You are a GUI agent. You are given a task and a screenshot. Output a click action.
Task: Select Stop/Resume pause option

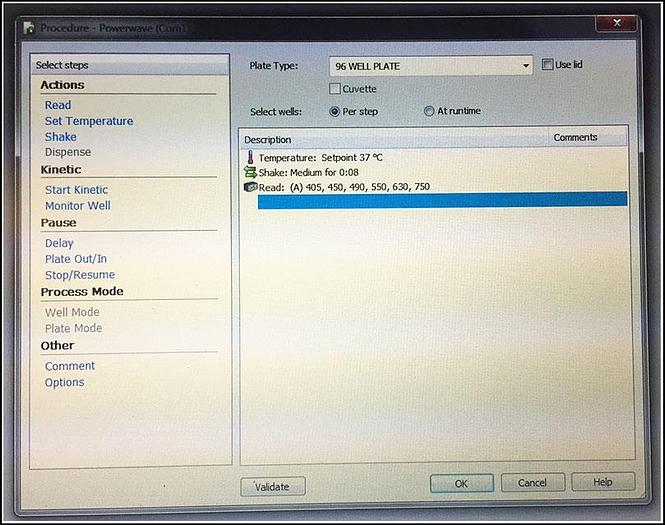[80, 275]
